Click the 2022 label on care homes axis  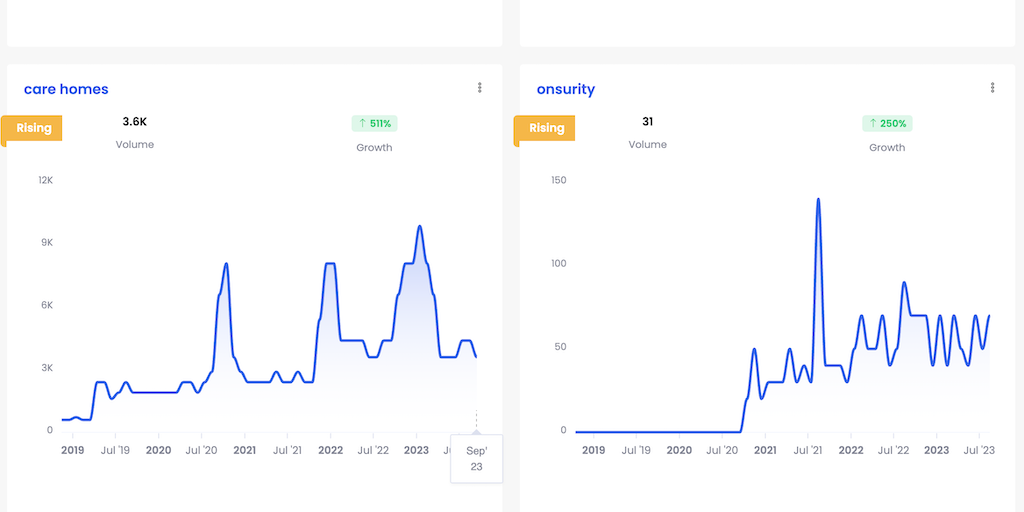click(x=330, y=450)
